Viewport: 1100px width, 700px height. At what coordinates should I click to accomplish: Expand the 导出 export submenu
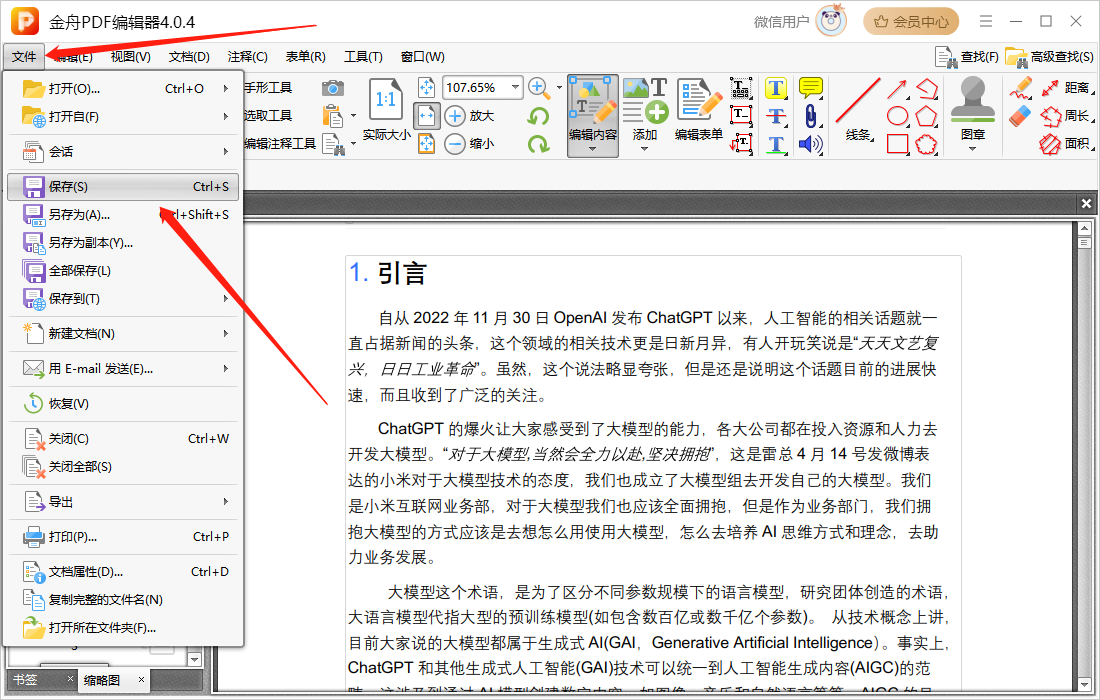[x=226, y=502]
